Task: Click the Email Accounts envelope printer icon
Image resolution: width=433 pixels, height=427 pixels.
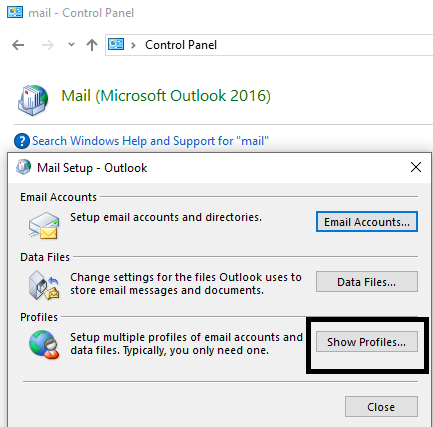Action: 44,225
